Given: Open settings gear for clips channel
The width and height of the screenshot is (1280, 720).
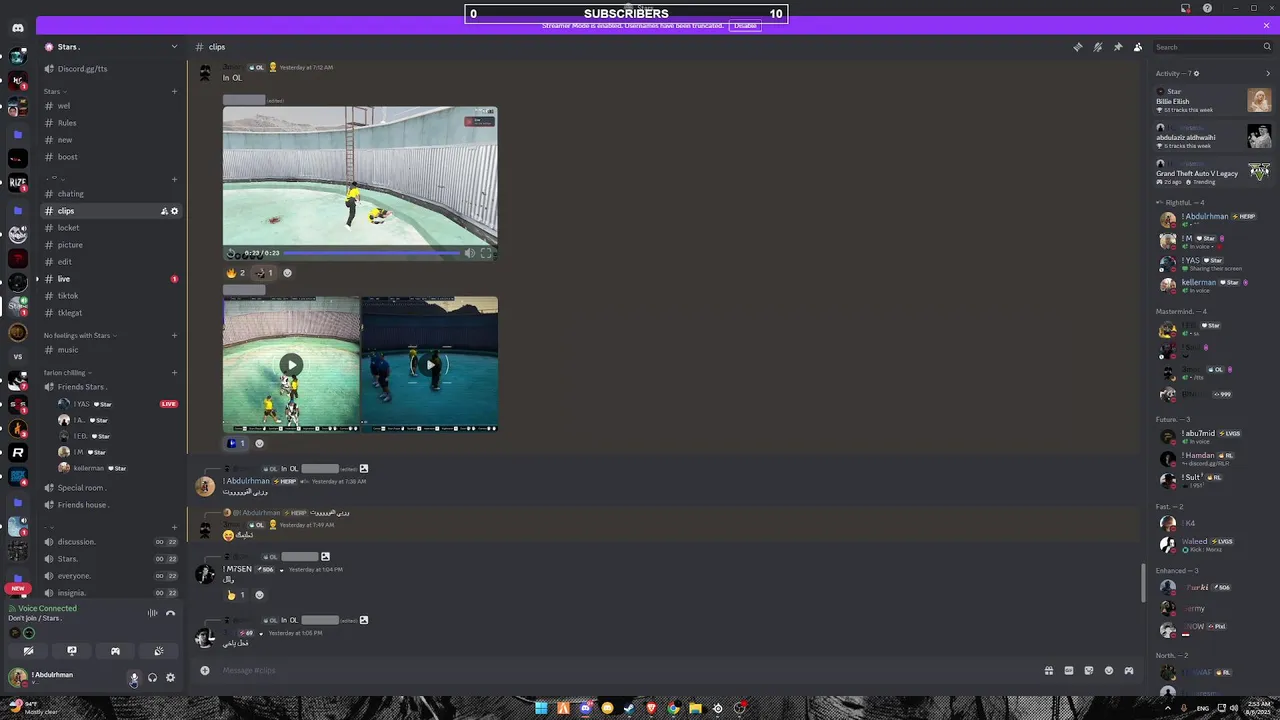Looking at the screenshot, I should point(174,211).
